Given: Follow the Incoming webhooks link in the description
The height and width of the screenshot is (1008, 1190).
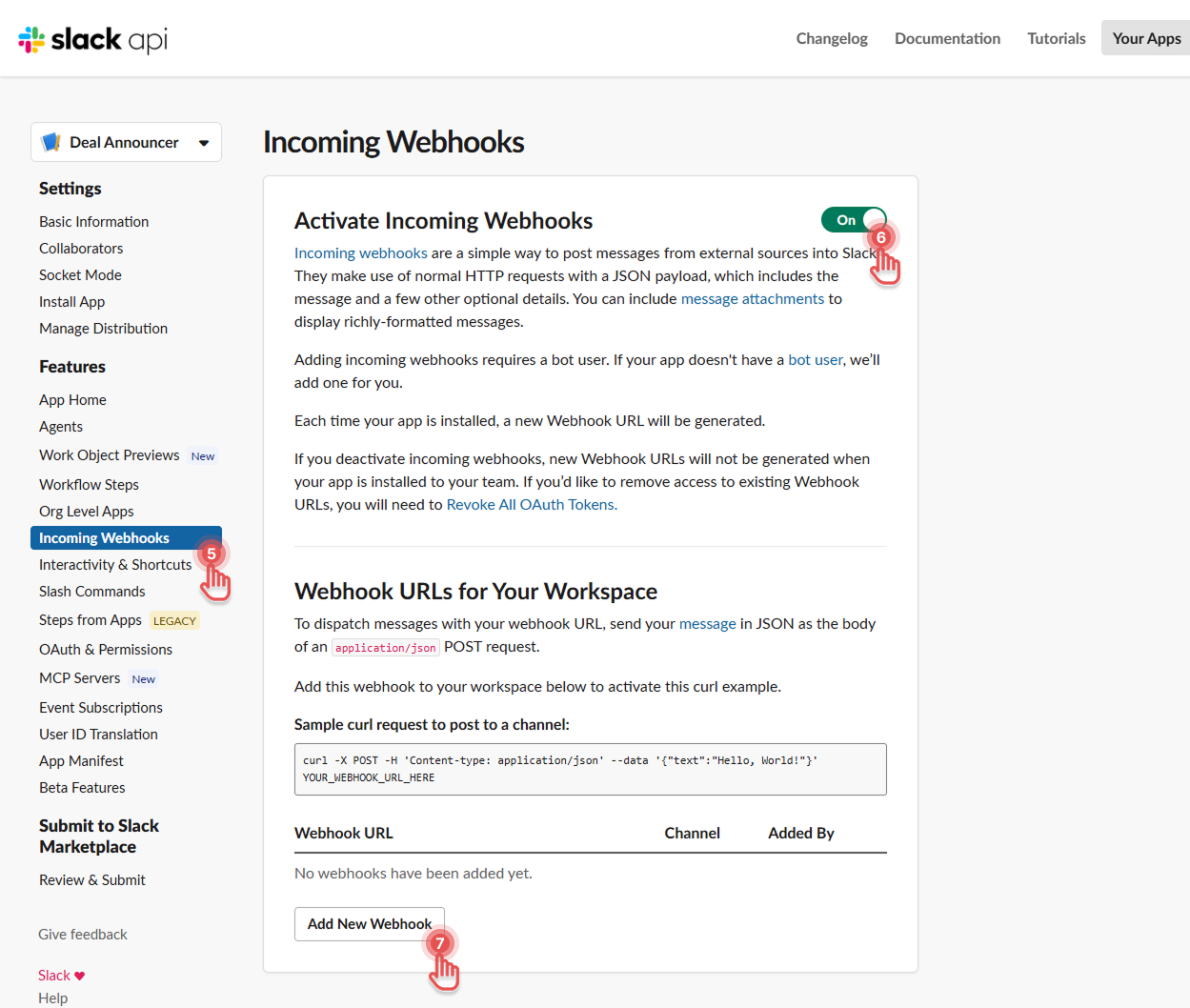Looking at the screenshot, I should (x=360, y=252).
